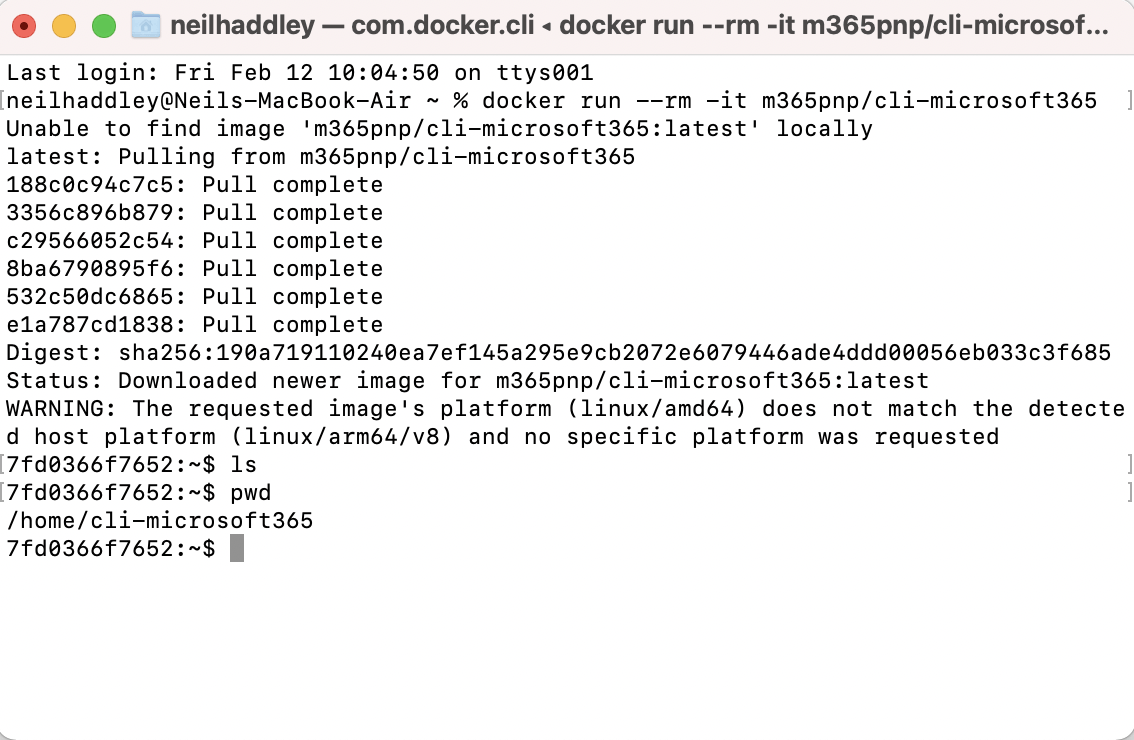Viewport: 1134px width, 740px height.
Task: Click the gray block cursor at the prompt
Action: 237,549
